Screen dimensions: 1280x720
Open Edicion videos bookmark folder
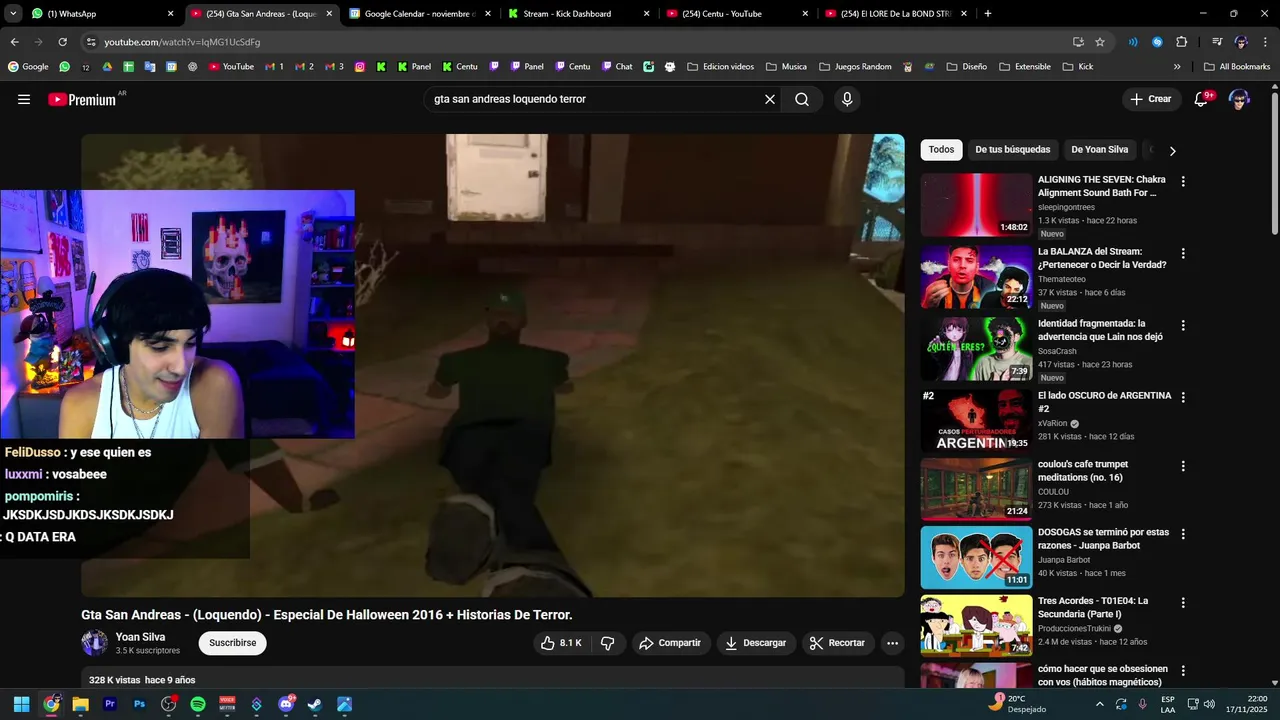720,67
